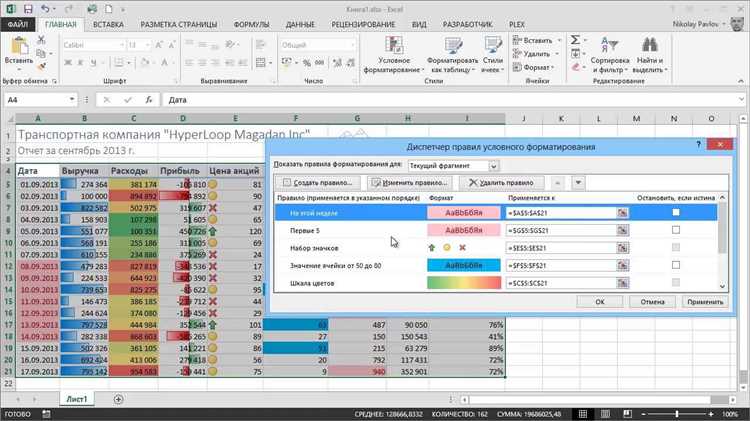Click the Создать правило button
750x421 pixels.
tap(318, 183)
